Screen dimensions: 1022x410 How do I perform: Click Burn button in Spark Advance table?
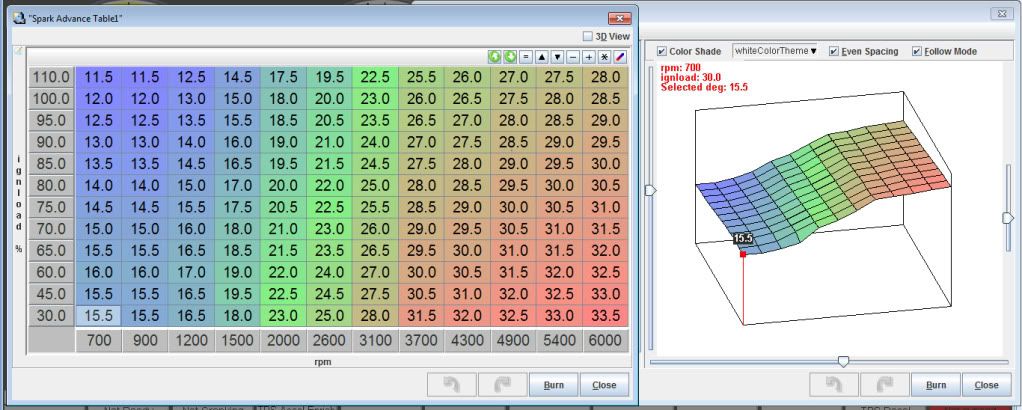(x=552, y=383)
